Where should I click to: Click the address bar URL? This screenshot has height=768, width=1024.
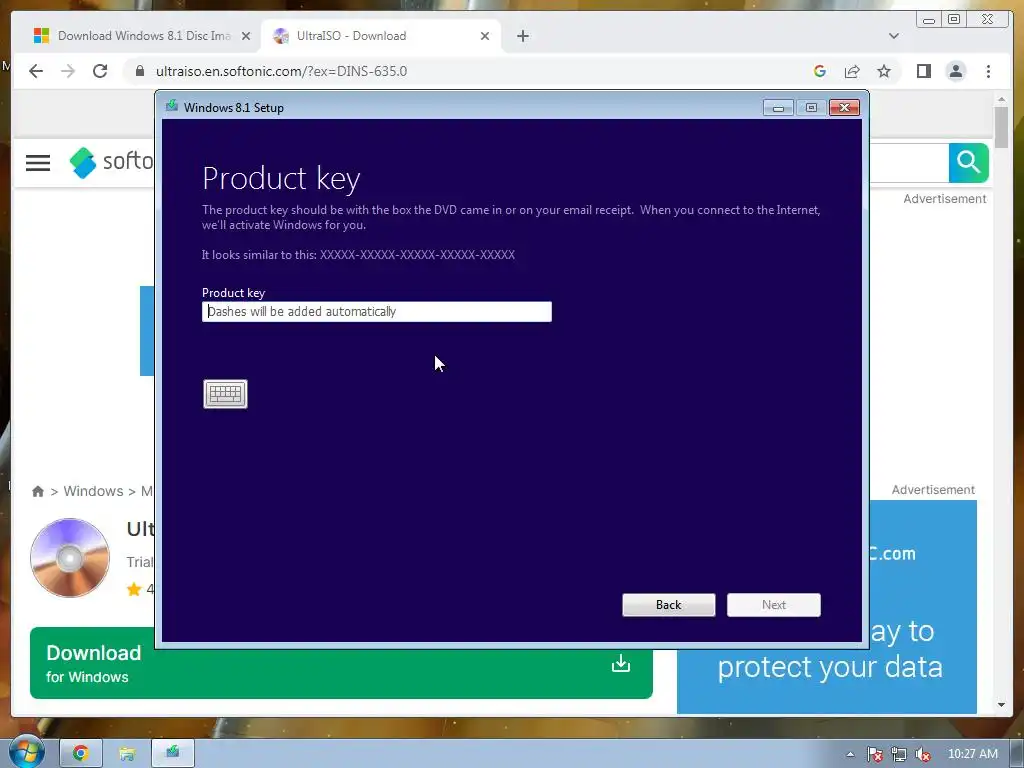click(x=281, y=71)
